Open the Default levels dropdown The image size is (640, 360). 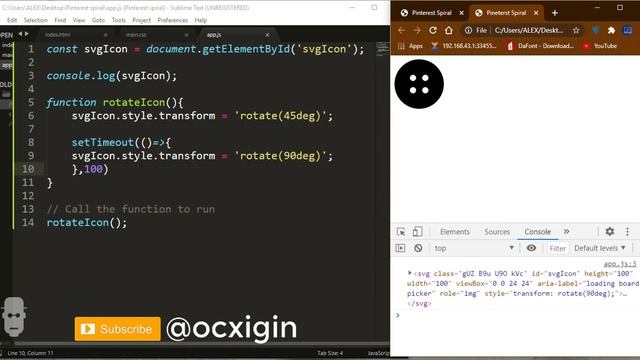point(600,248)
